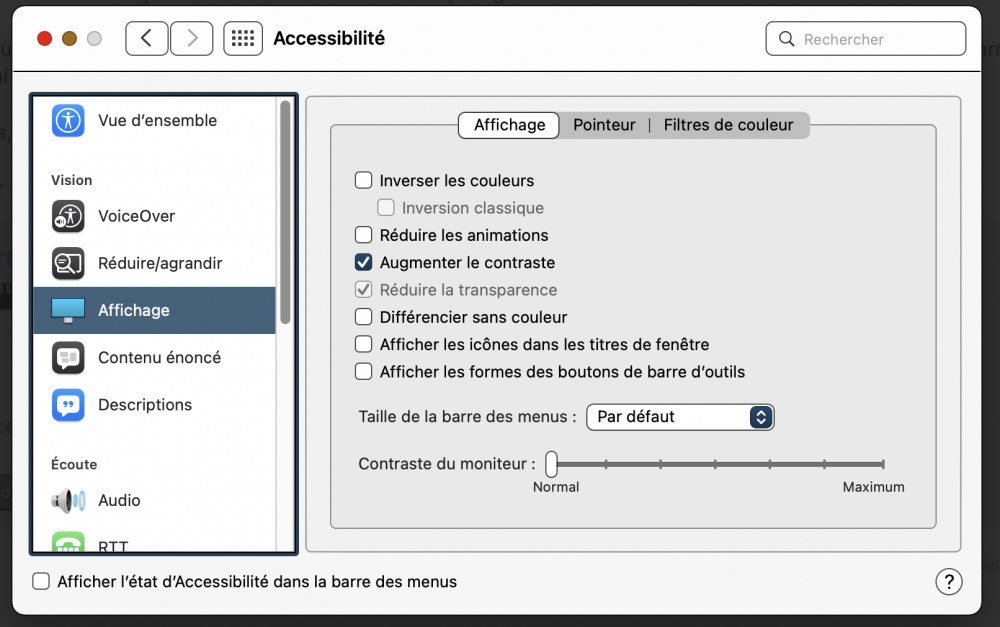
Task: Select the Réduire/agrandir zoom icon
Action: tap(68, 263)
